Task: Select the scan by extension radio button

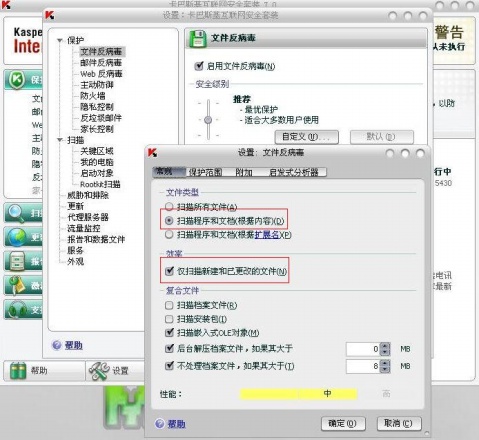Action: coord(169,235)
